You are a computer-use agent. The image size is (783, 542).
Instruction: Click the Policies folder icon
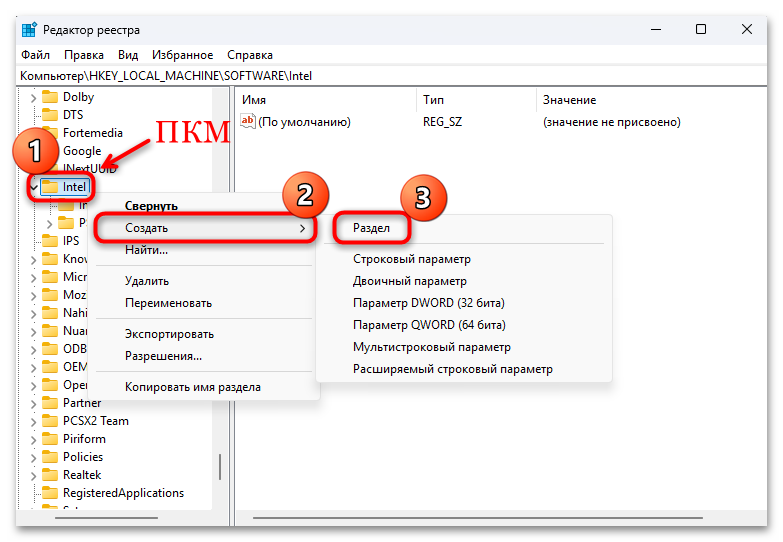[x=50, y=457]
